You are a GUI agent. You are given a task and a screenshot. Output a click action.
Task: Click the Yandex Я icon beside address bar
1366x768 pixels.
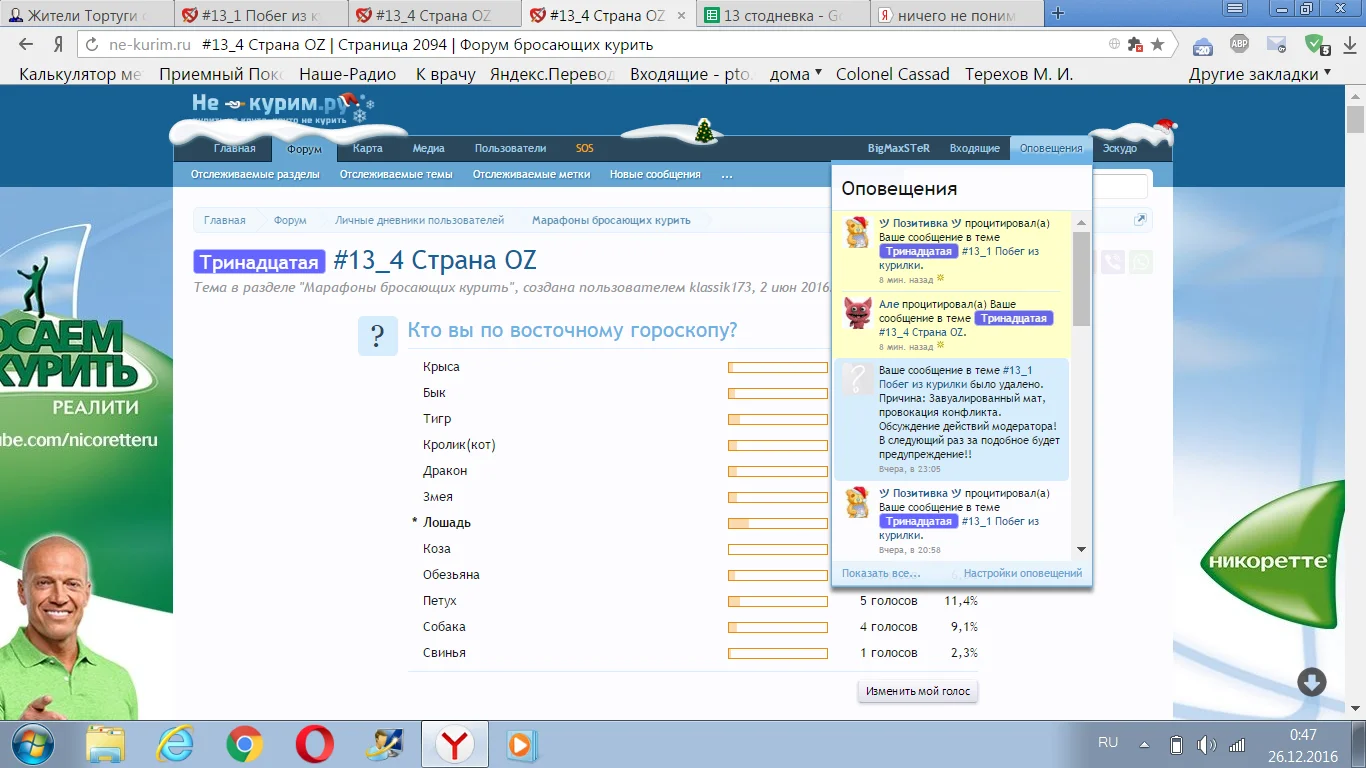(58, 45)
